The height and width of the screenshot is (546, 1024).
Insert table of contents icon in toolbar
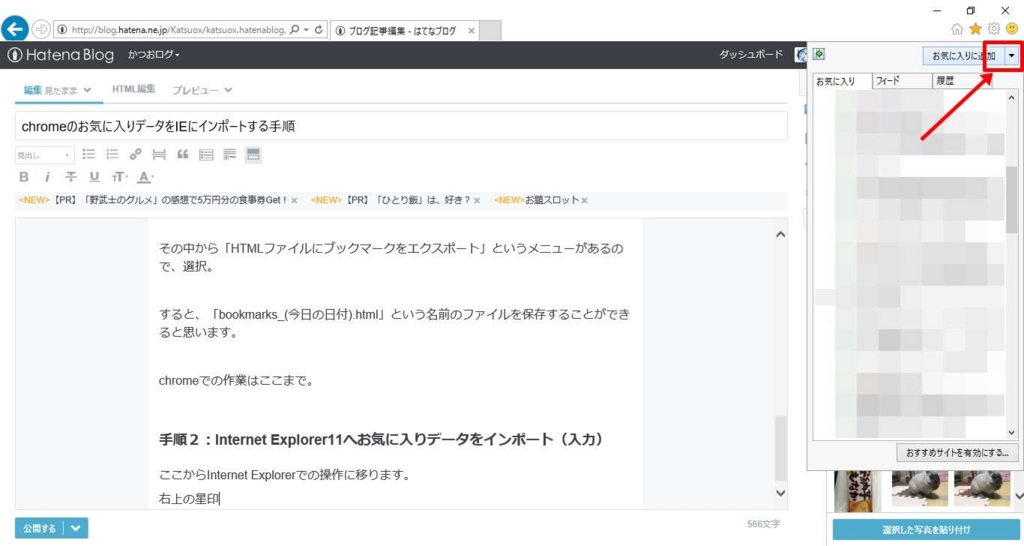click(206, 155)
